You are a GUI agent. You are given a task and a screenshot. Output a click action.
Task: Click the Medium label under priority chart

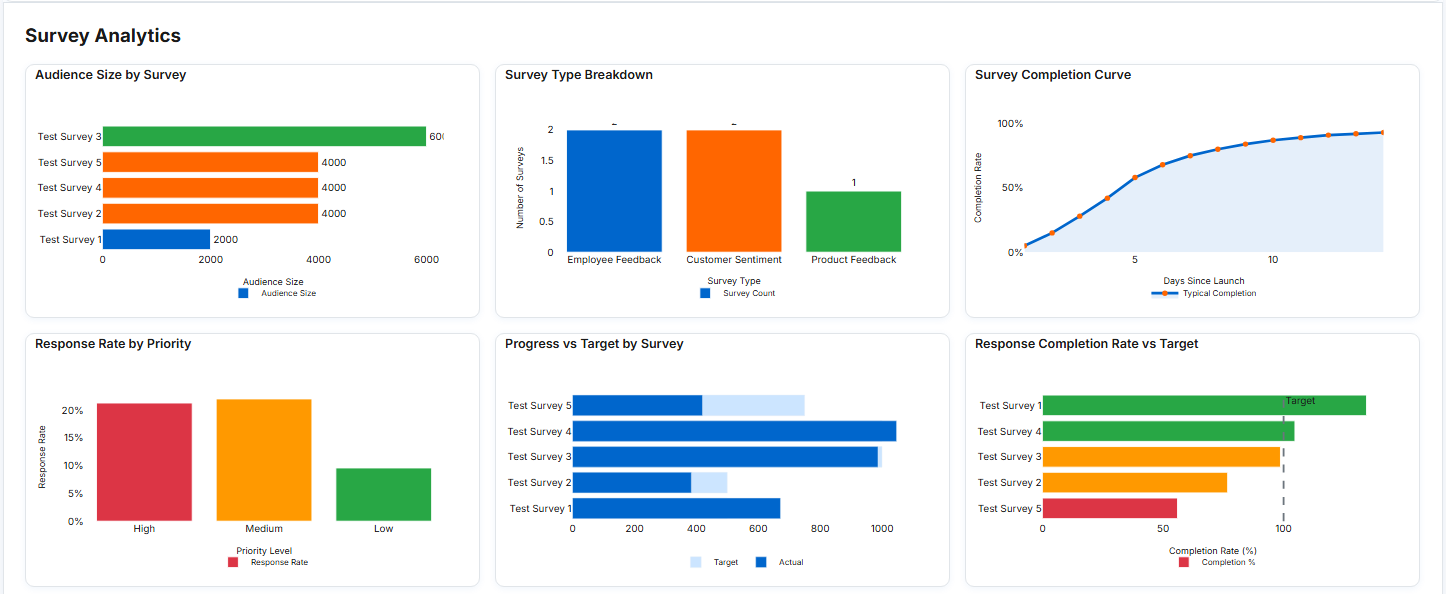coord(264,529)
